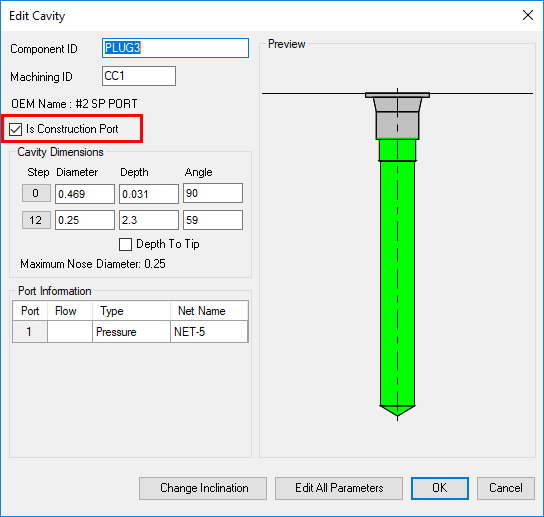Click the step 12 row button
This screenshot has width=544, height=517.
pos(36,220)
